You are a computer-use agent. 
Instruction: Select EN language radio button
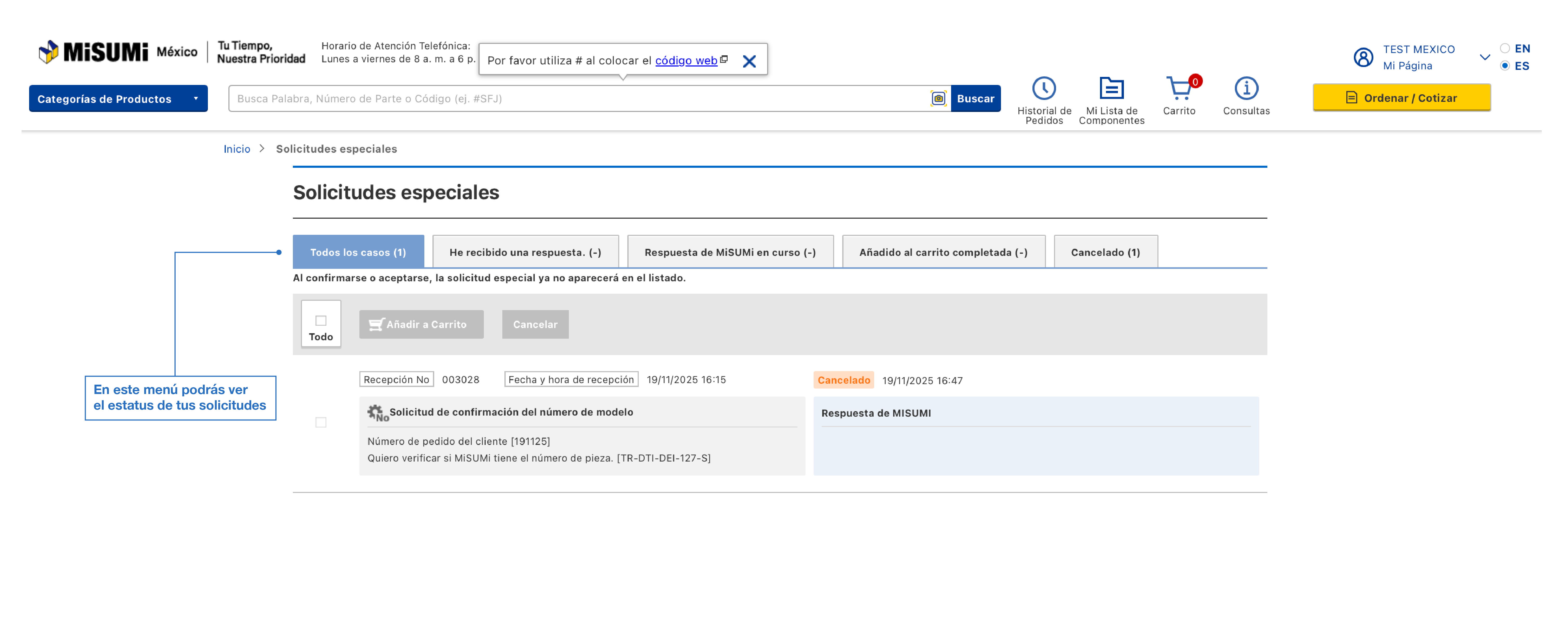click(x=1505, y=48)
